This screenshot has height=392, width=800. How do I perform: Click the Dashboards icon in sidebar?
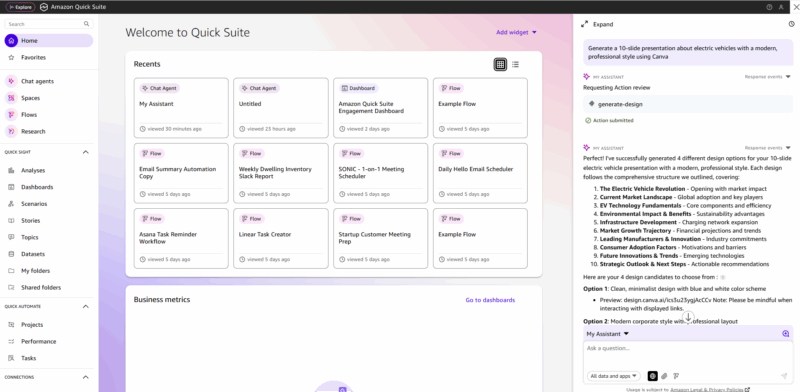point(11,187)
